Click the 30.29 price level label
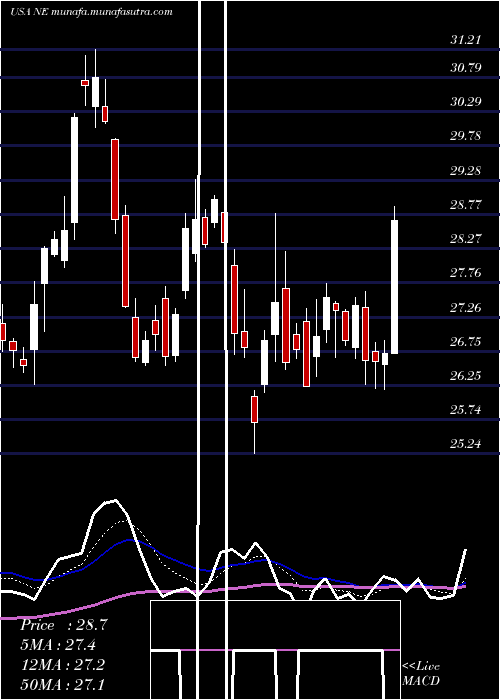Image resolution: width=500 pixels, height=700 pixels. tap(465, 101)
